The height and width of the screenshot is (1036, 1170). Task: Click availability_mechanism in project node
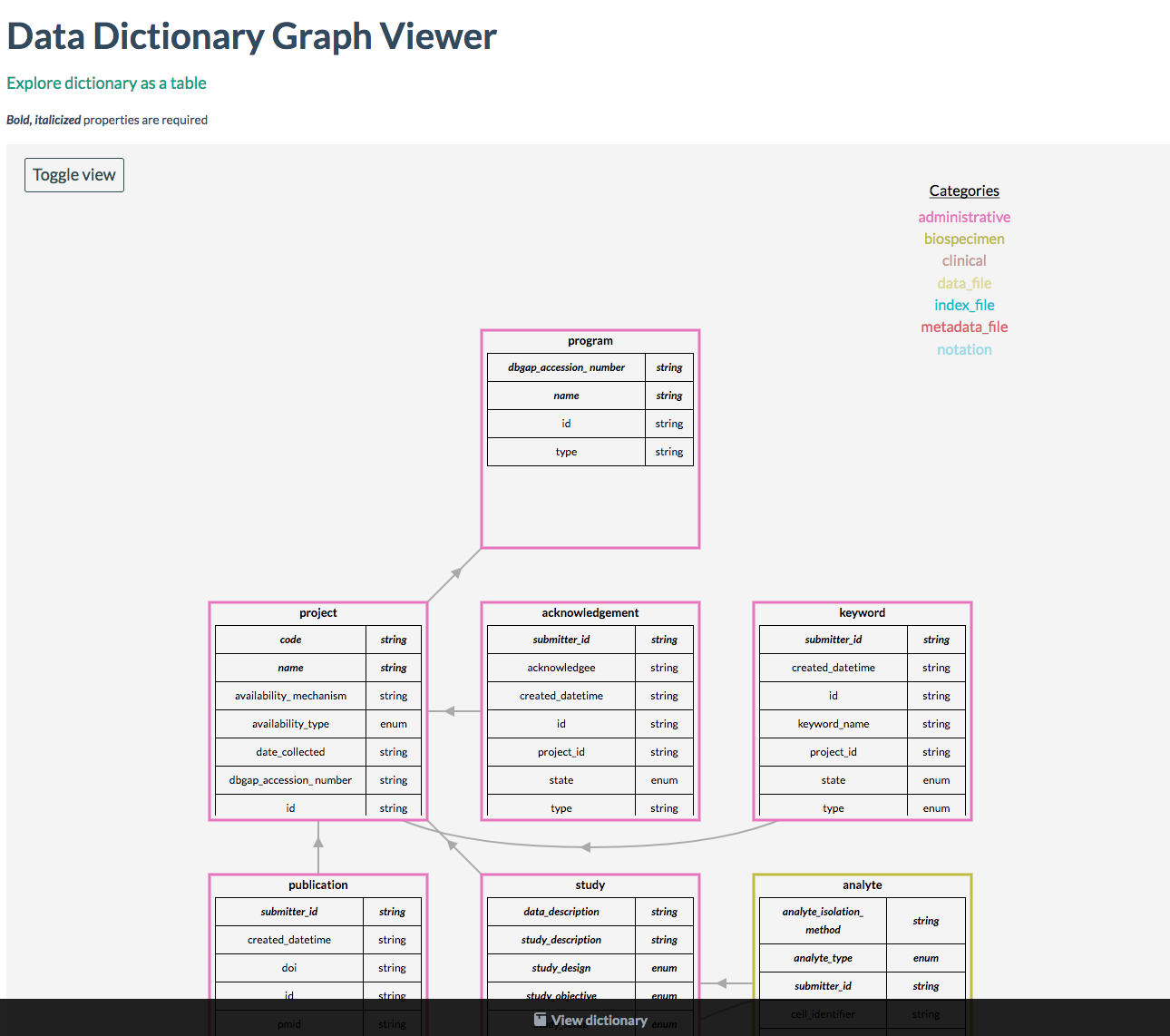pos(290,696)
